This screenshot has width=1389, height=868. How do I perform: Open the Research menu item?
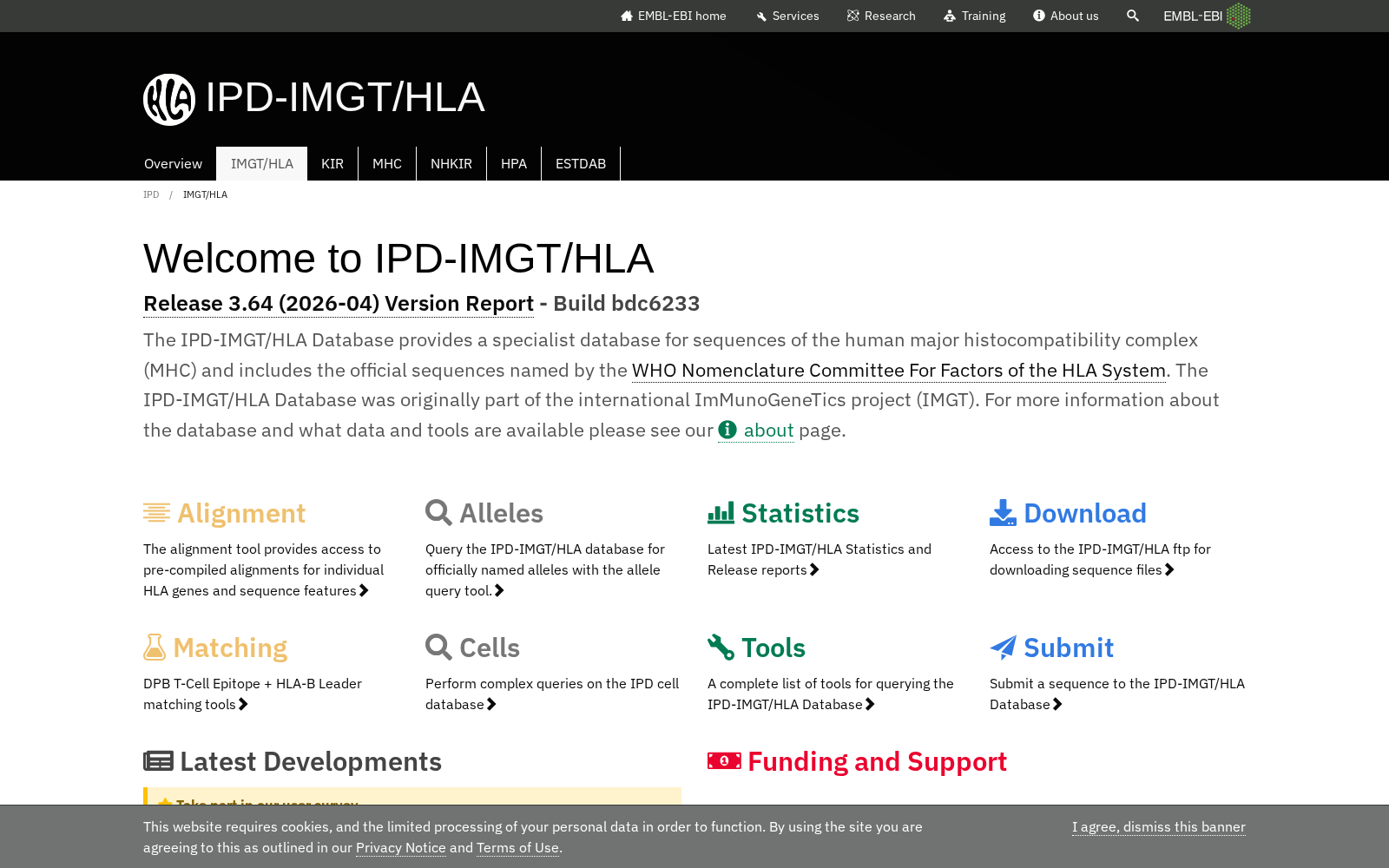click(x=881, y=16)
